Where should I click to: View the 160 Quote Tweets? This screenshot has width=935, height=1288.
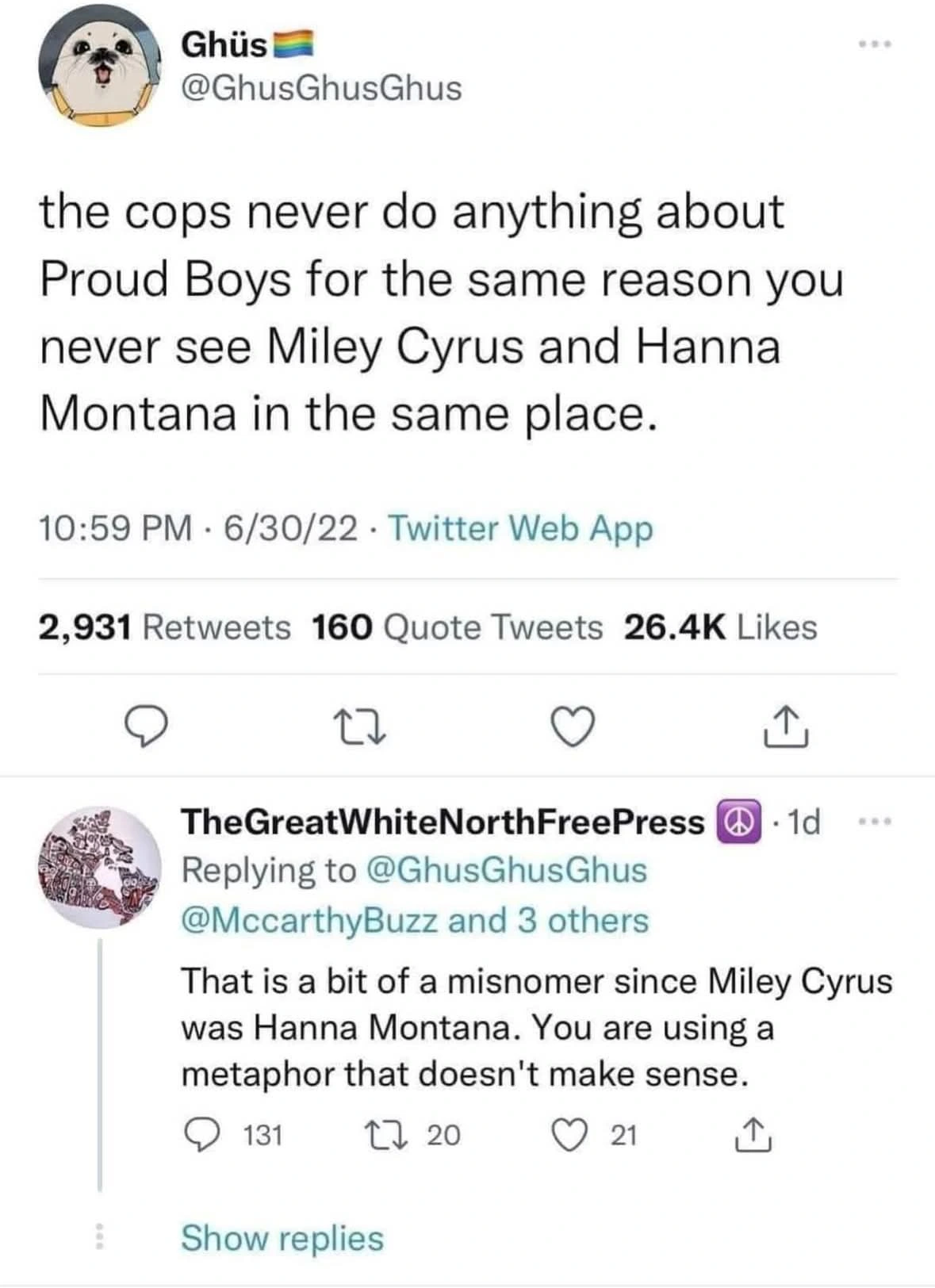coord(458,627)
